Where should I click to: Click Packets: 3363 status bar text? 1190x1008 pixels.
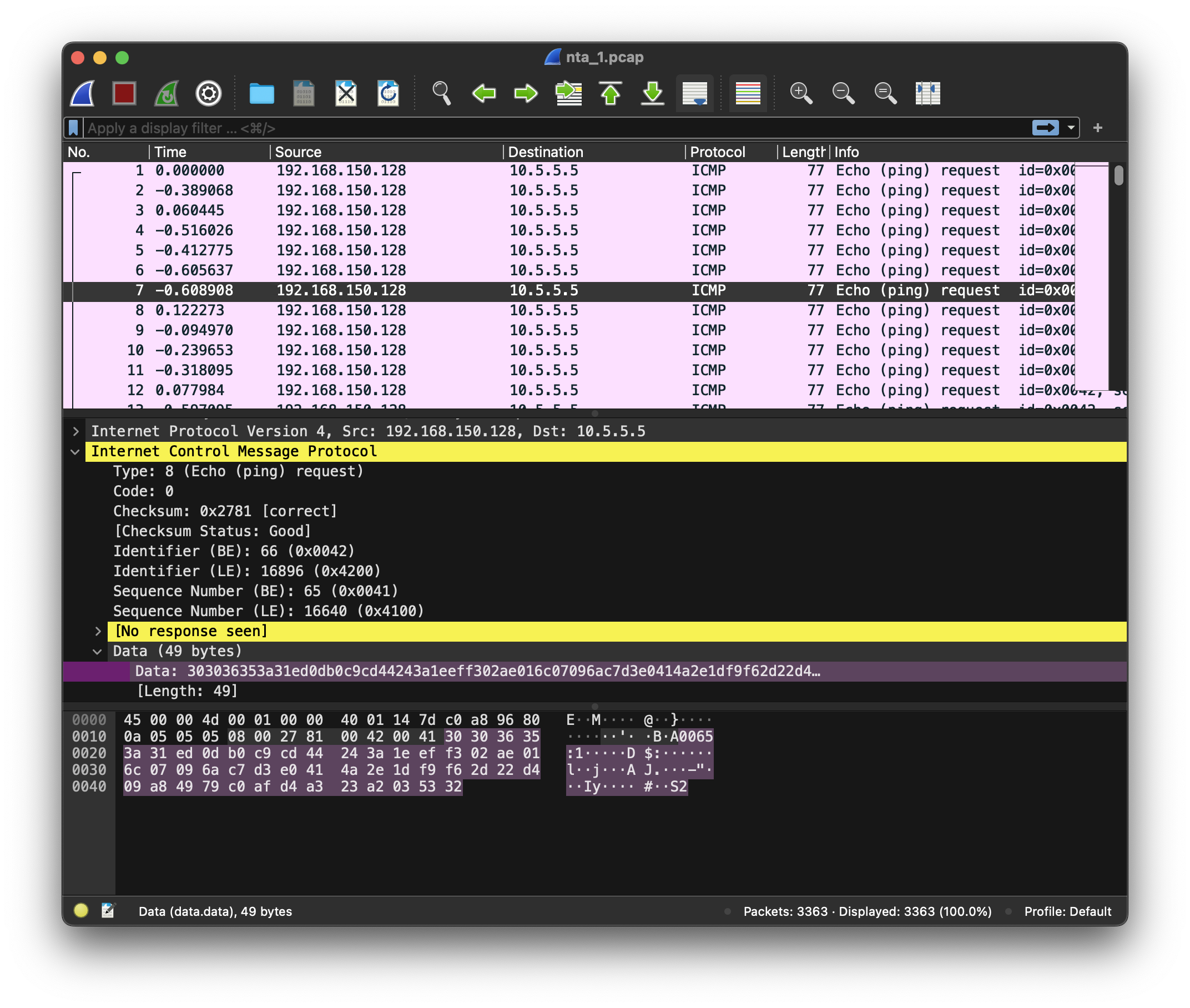coord(785,911)
